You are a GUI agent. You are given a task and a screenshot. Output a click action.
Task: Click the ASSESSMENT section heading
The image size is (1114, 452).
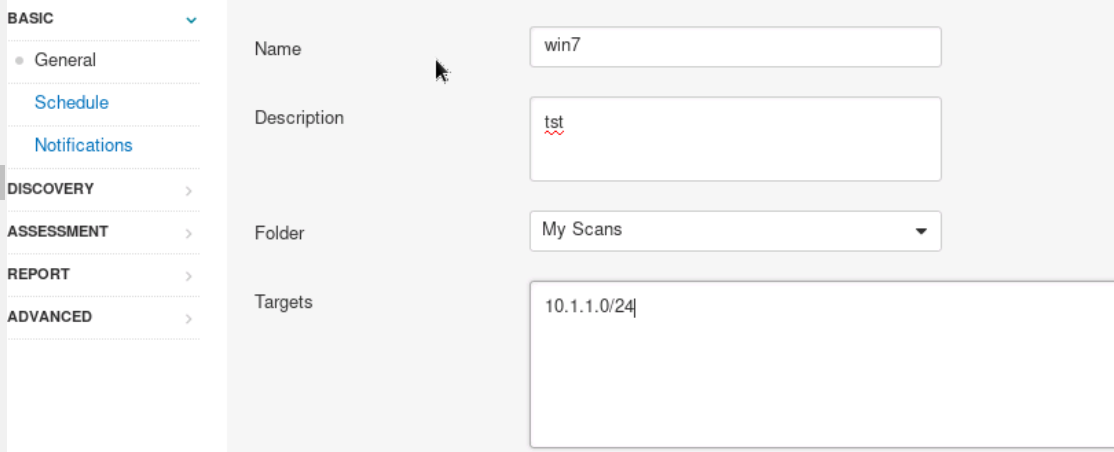(57, 231)
